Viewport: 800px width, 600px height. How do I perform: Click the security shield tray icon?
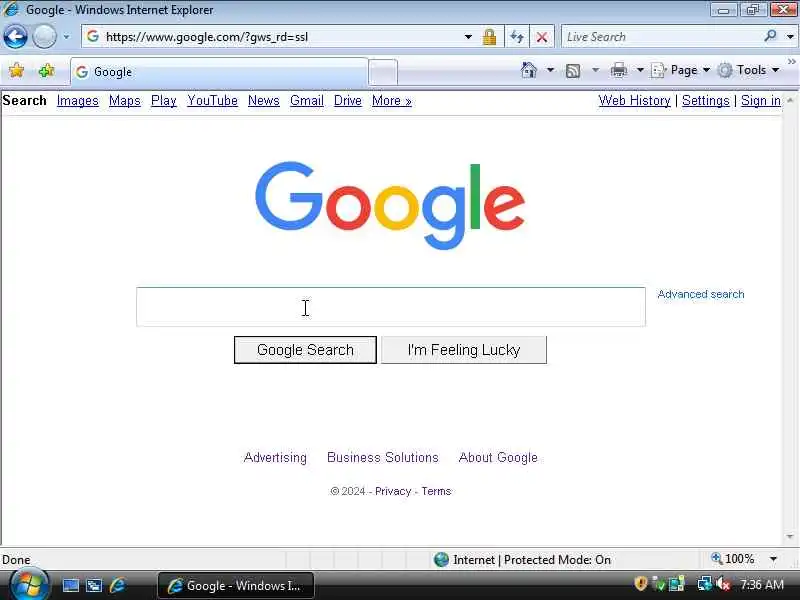[x=640, y=584]
